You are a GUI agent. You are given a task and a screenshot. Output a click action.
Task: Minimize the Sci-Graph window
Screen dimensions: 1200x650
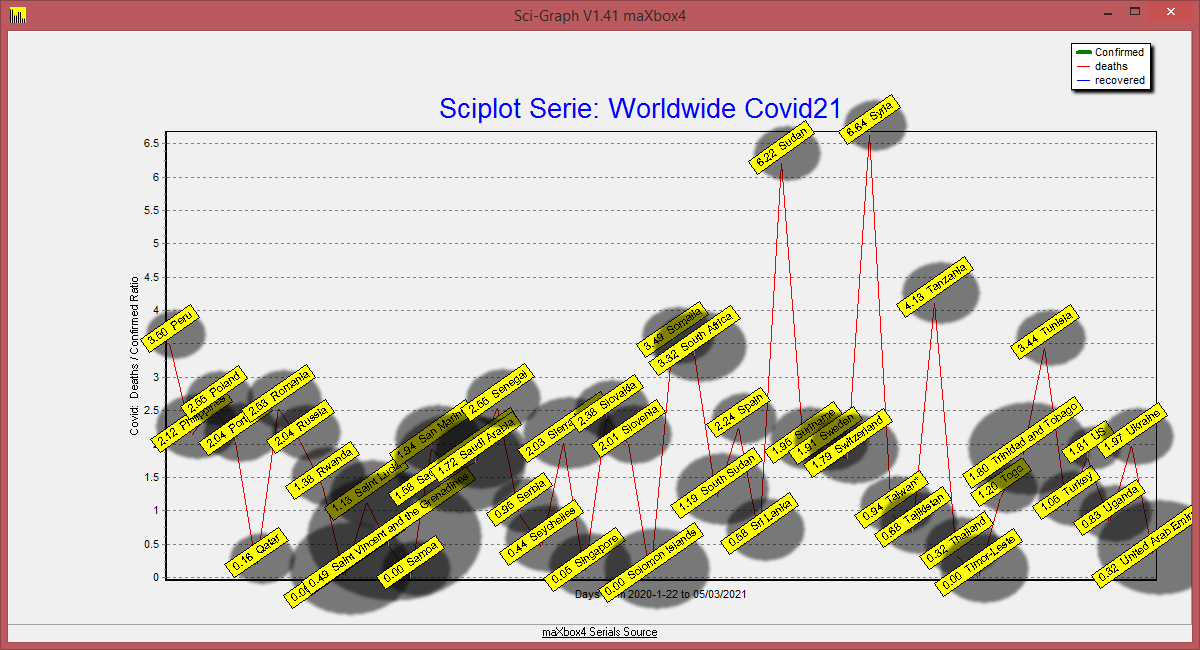pos(1108,13)
